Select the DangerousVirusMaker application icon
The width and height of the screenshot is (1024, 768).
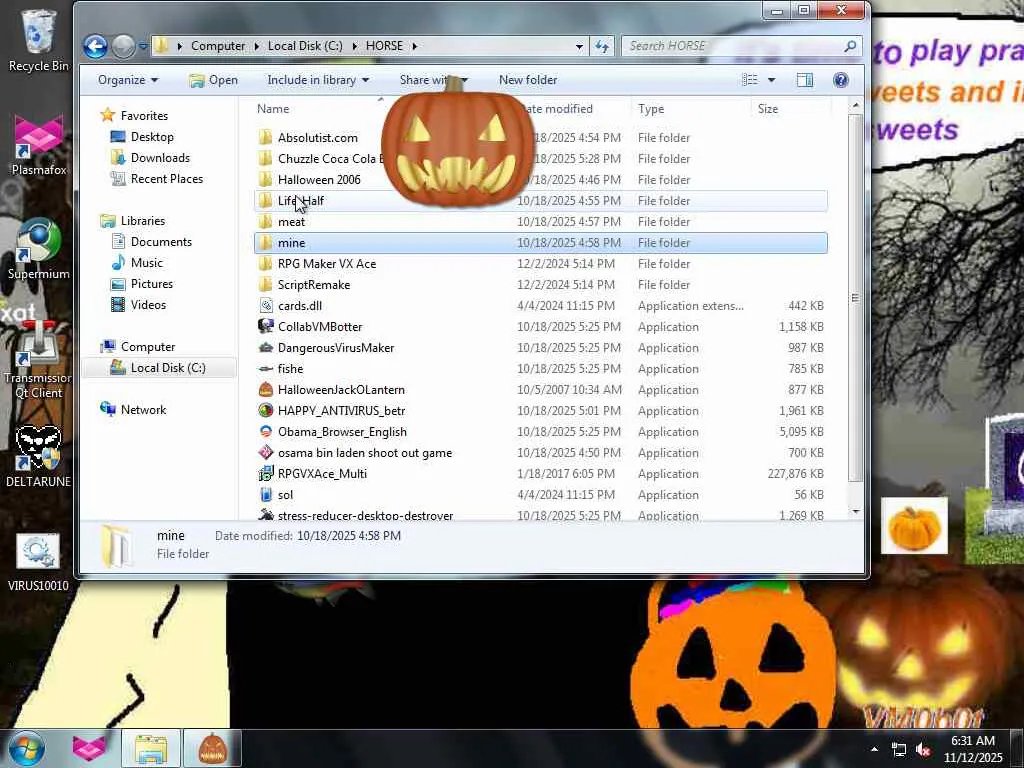pyautogui.click(x=266, y=347)
